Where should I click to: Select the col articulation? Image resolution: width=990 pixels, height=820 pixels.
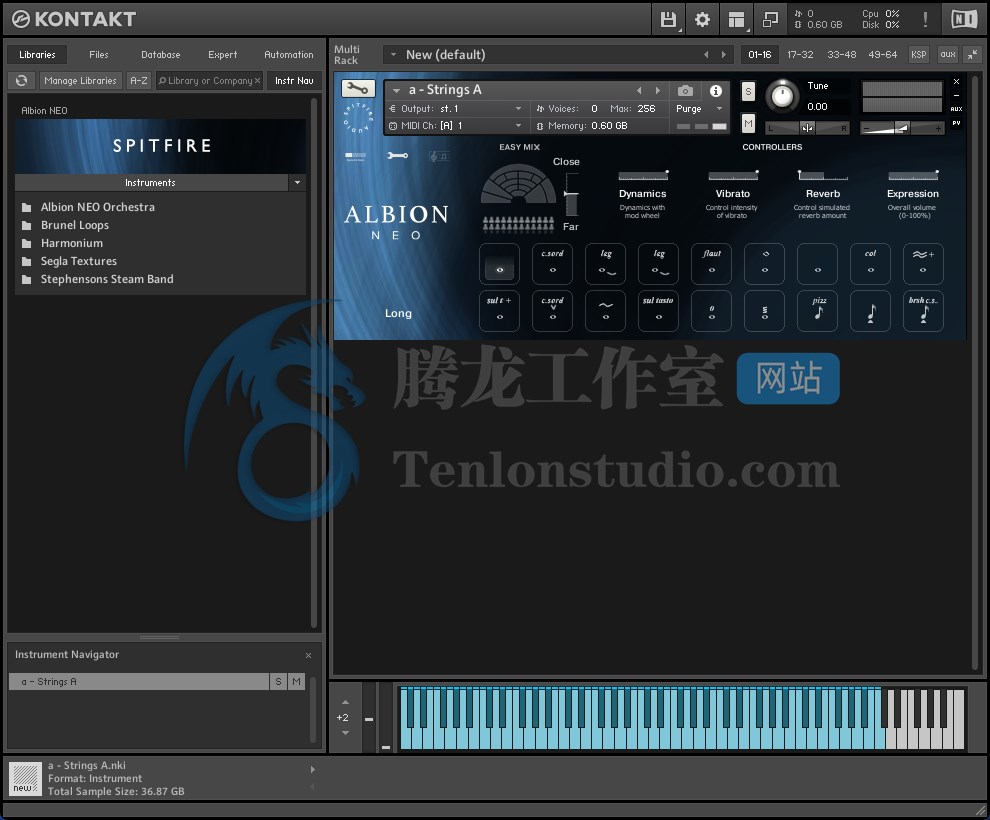(870, 263)
